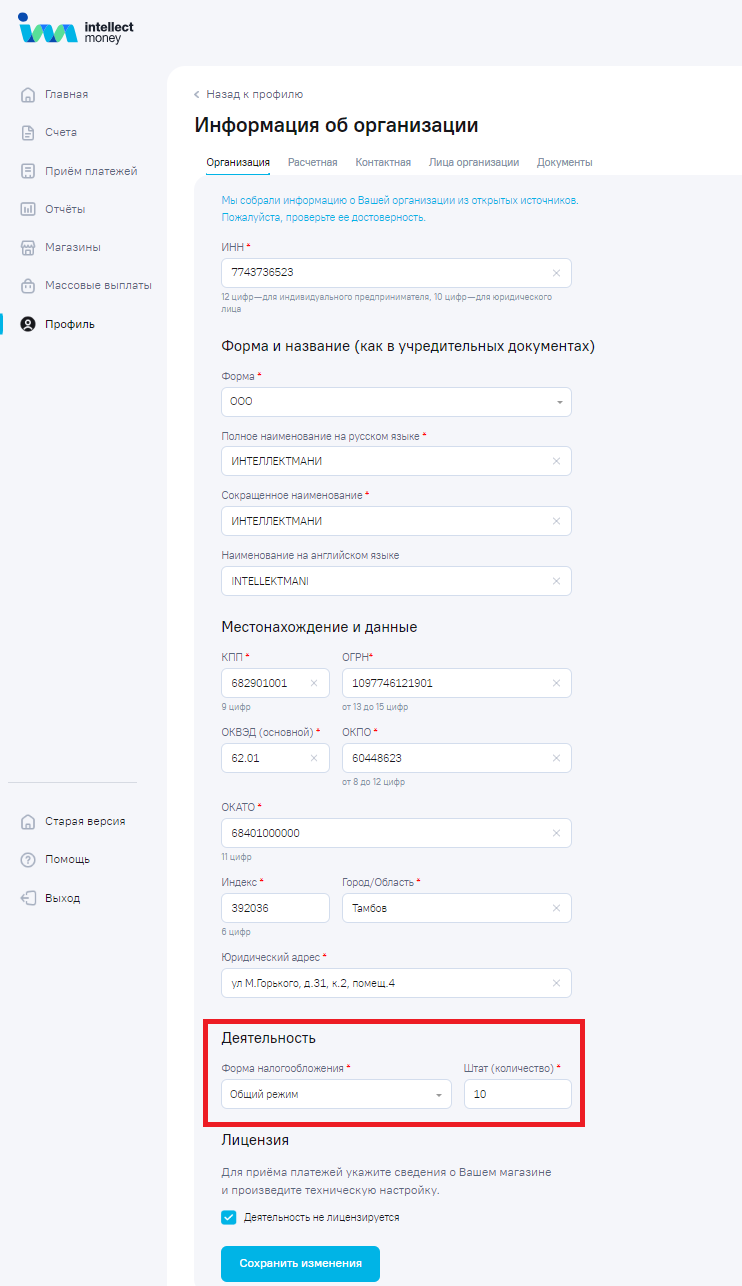Open Отчёты chart icon in sidebar
742x1286 pixels.
pyautogui.click(x=28, y=209)
